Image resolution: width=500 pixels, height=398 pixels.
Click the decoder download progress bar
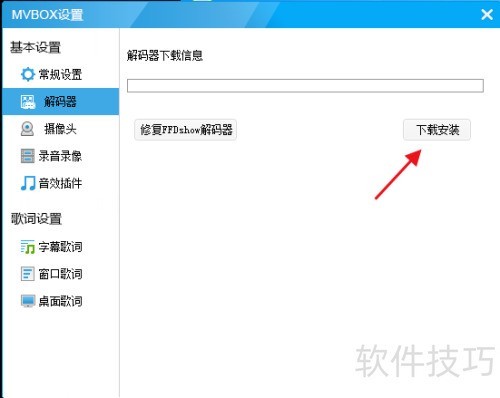[305, 86]
